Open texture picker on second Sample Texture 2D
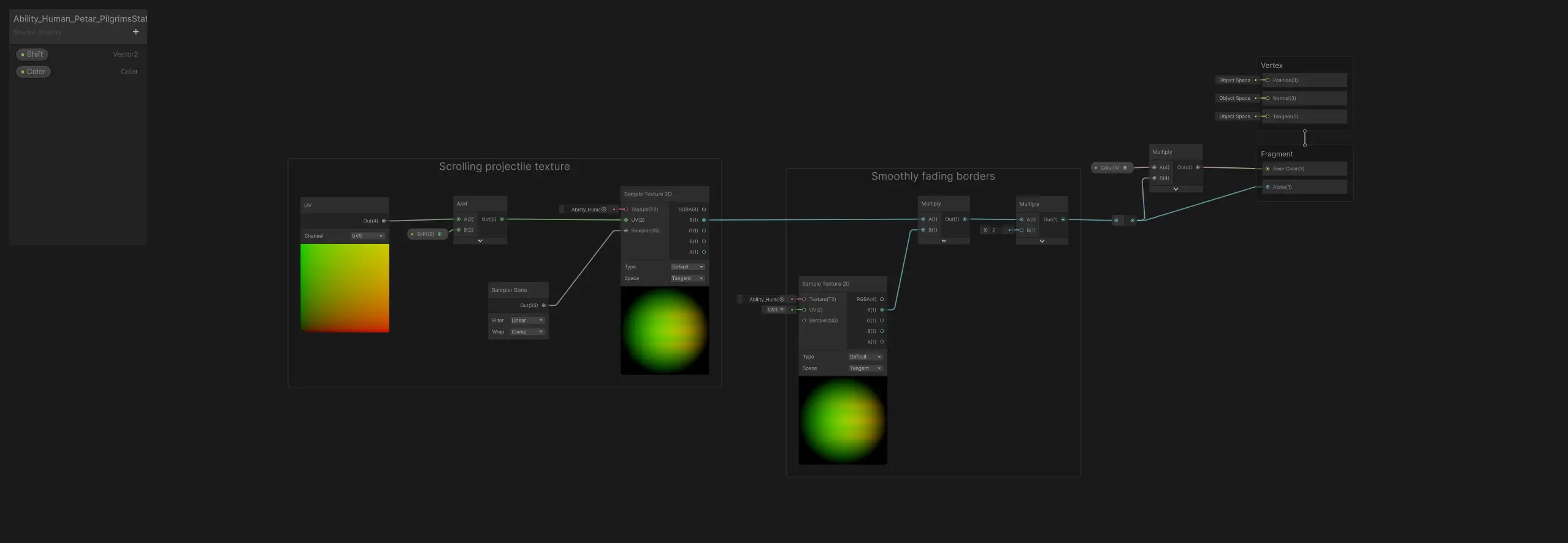The height and width of the screenshot is (543, 1568). 782,300
